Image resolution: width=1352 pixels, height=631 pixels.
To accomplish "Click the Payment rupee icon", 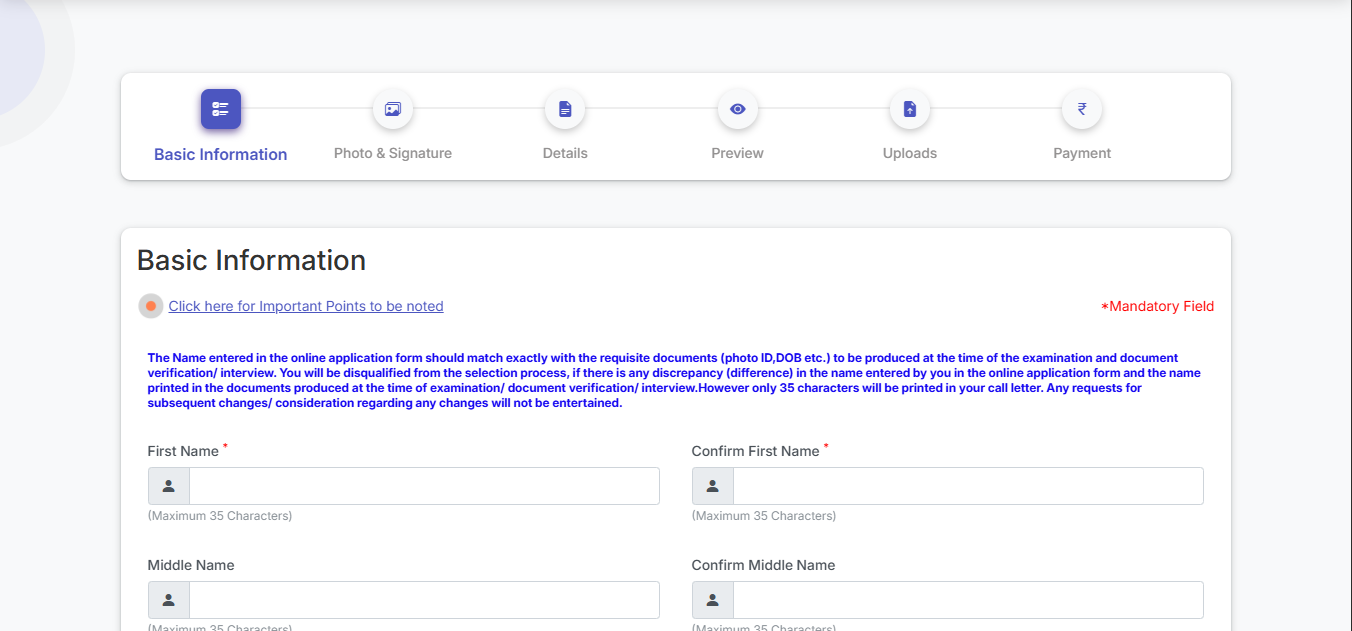I will pyautogui.click(x=1081, y=109).
